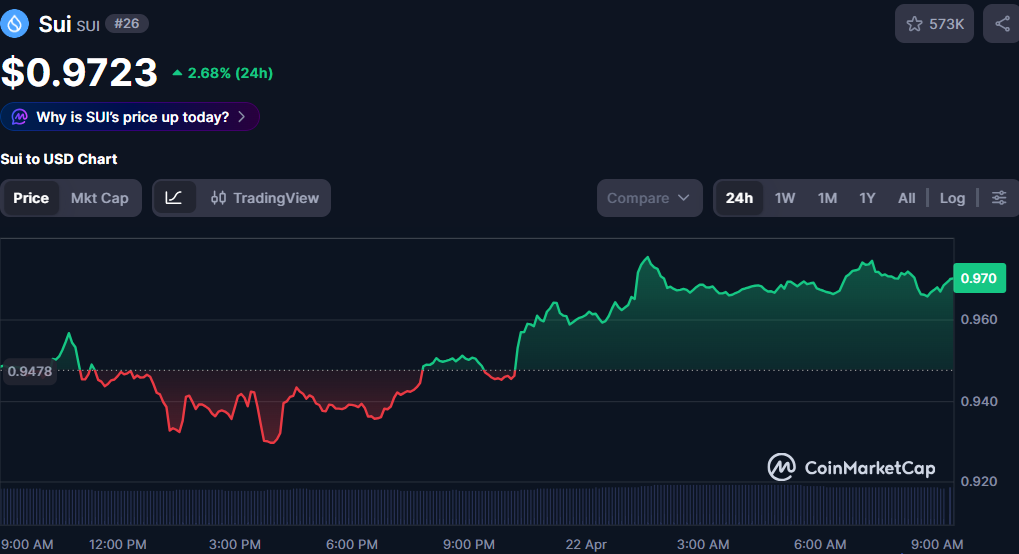The height and width of the screenshot is (554, 1019).
Task: Switch chart to Mkt Cap view
Action: coord(100,198)
